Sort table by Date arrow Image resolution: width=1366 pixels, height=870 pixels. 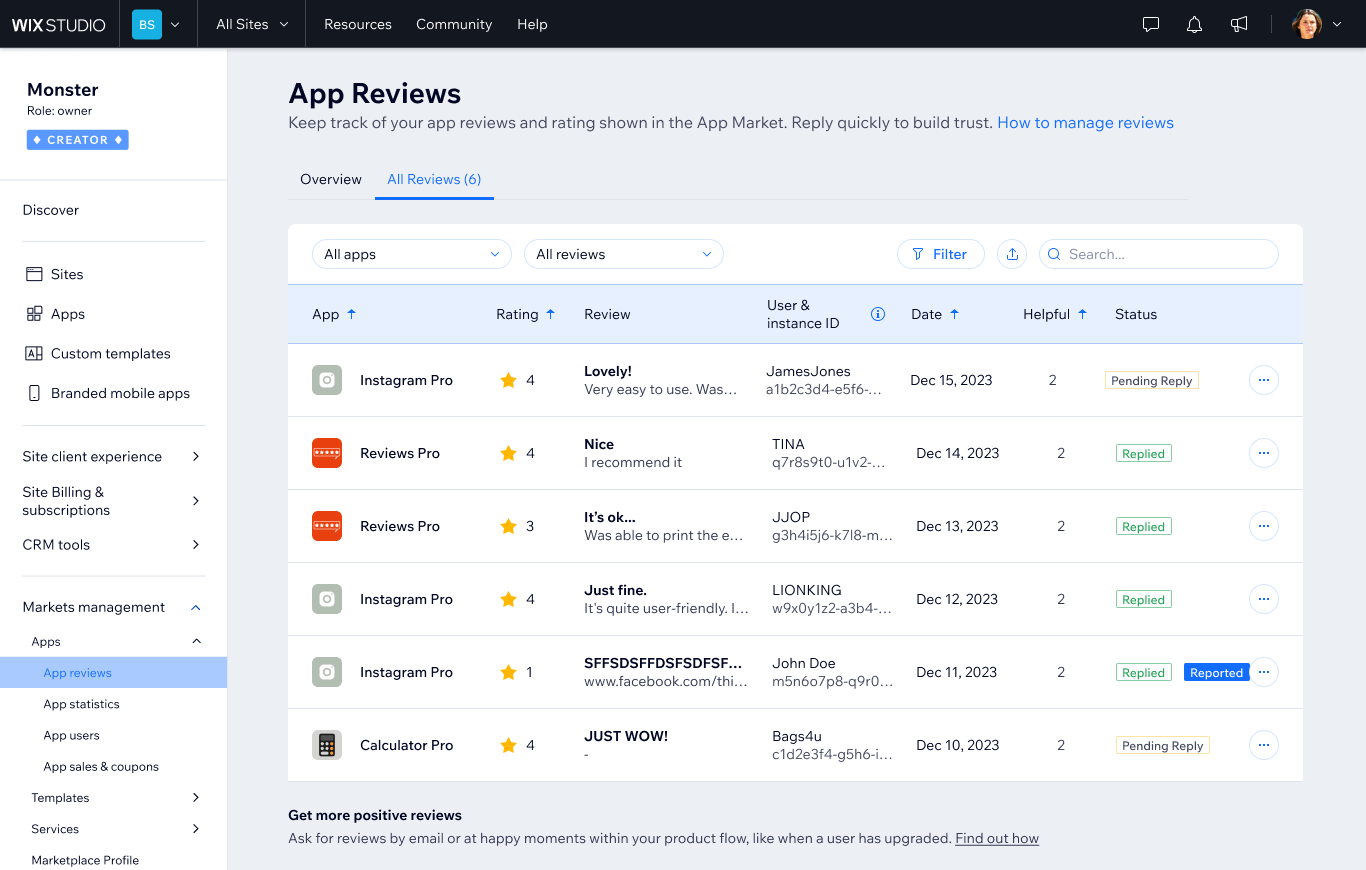[954, 314]
